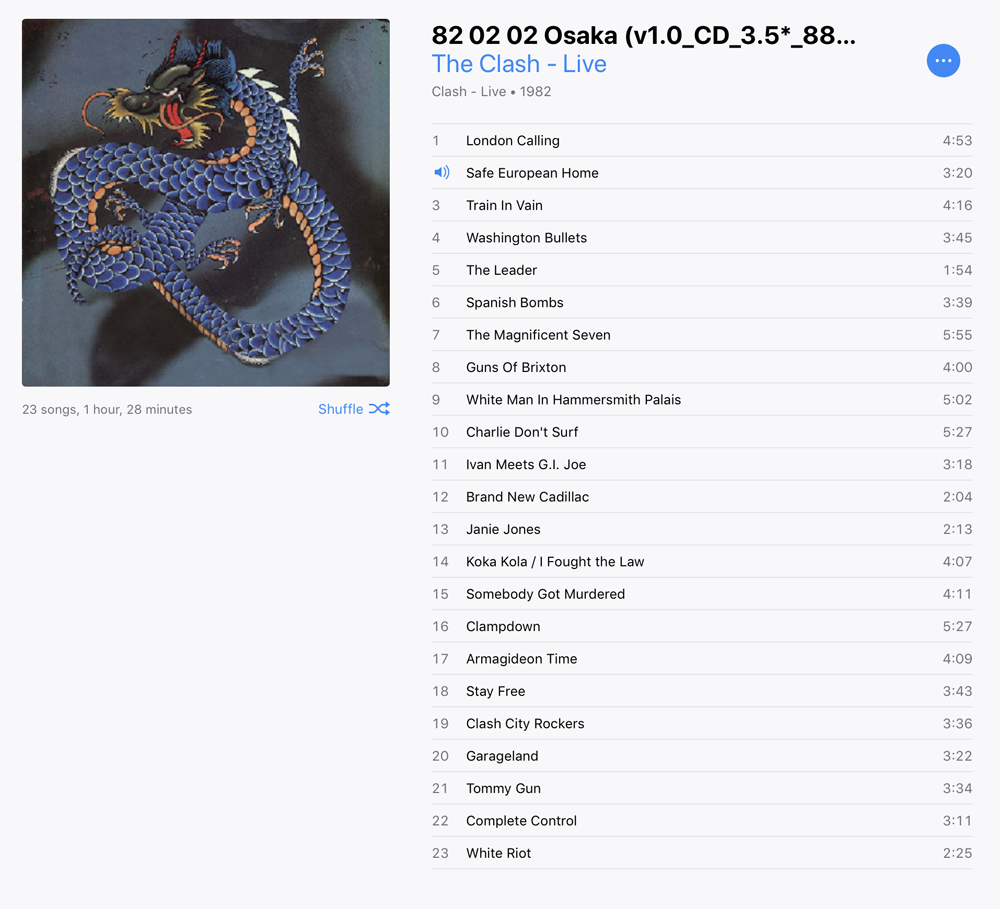
Task: Click the dragon album artwork
Action: (x=206, y=202)
